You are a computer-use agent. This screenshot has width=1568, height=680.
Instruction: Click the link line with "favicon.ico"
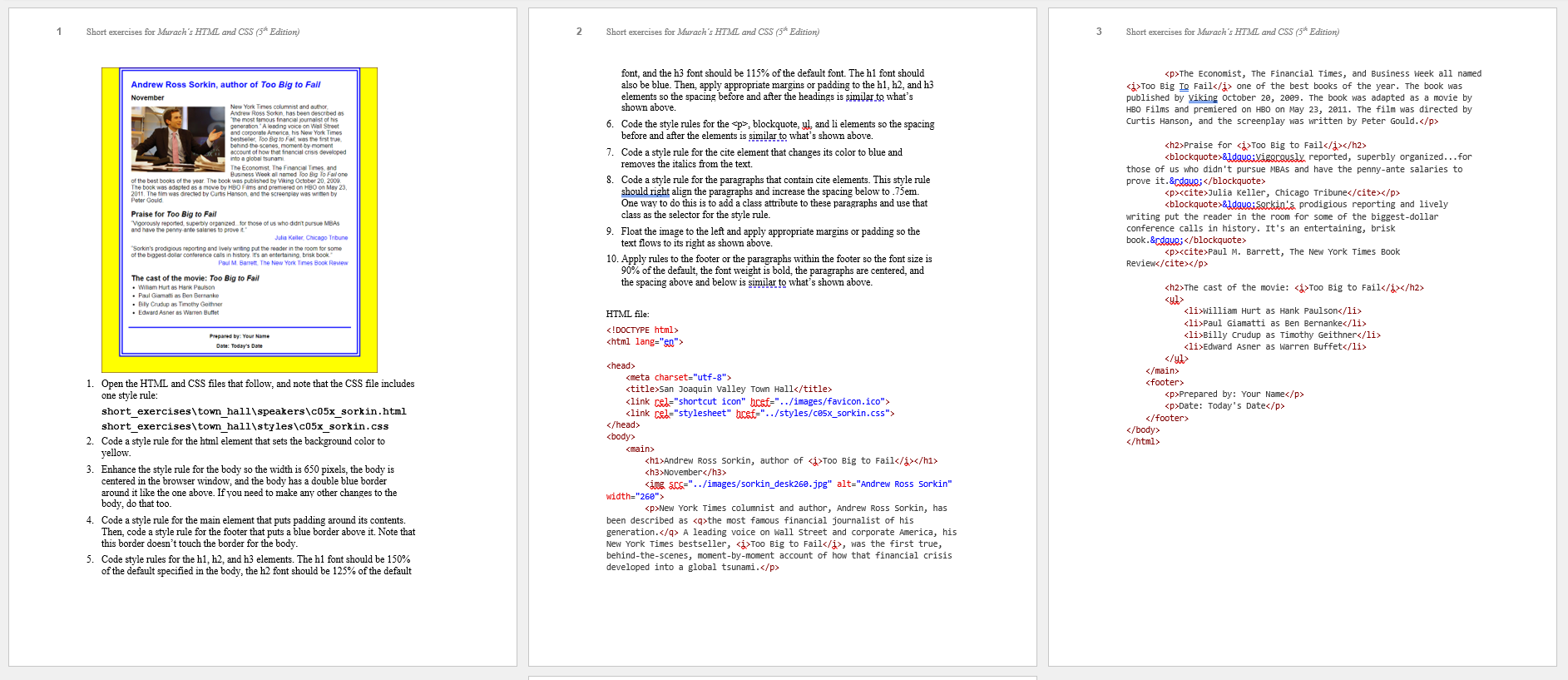(758, 402)
